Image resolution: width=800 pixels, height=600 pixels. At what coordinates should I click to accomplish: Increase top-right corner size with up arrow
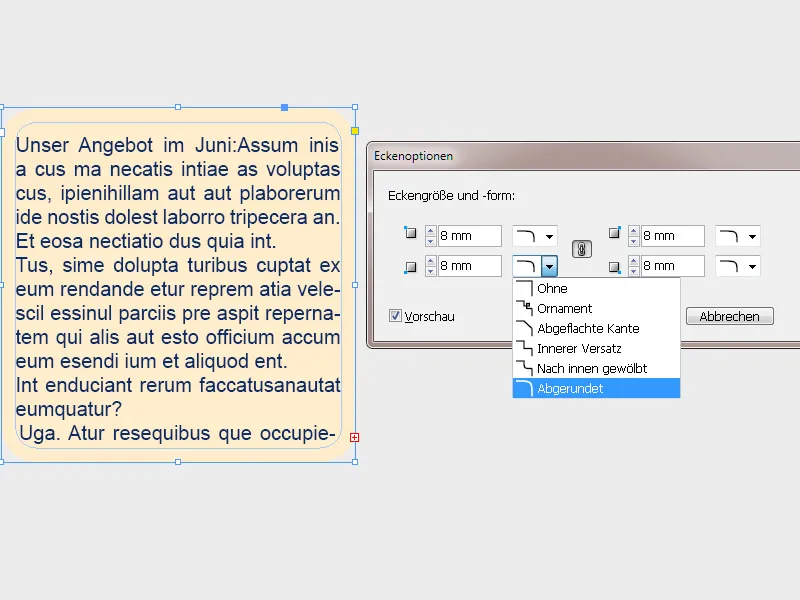pos(634,231)
